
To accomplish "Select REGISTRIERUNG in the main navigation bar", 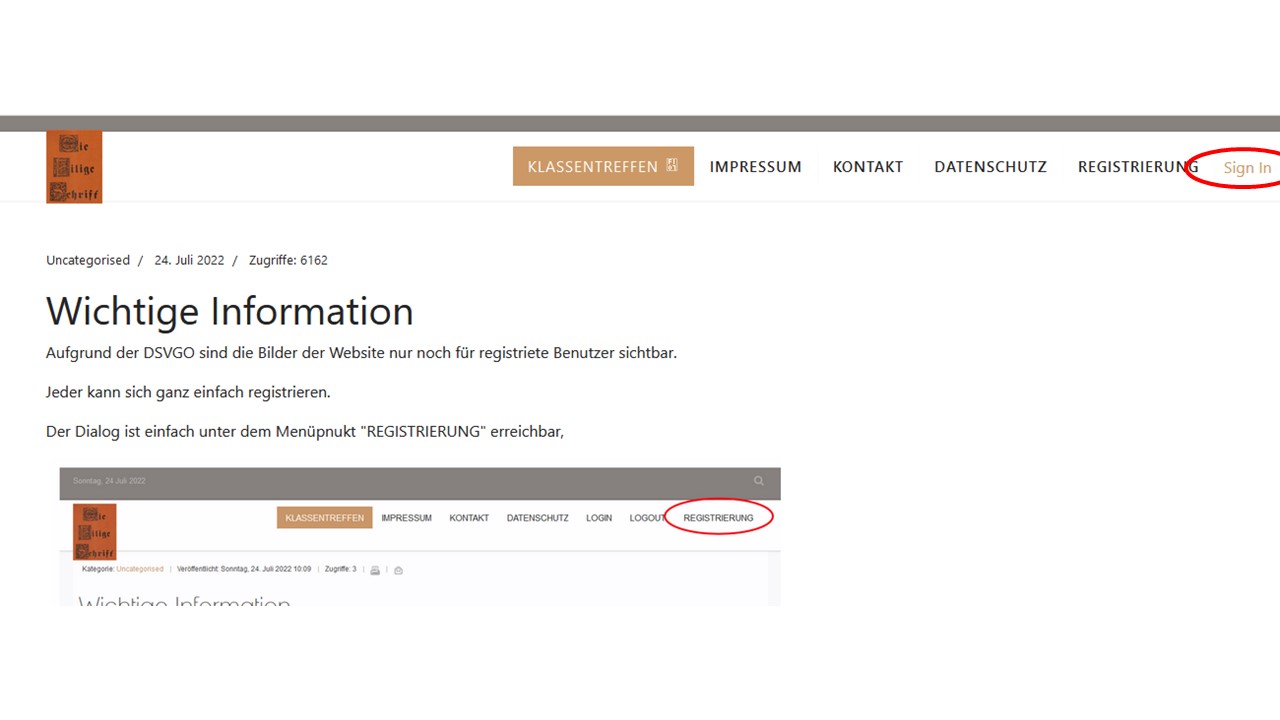I will (x=1137, y=167).
